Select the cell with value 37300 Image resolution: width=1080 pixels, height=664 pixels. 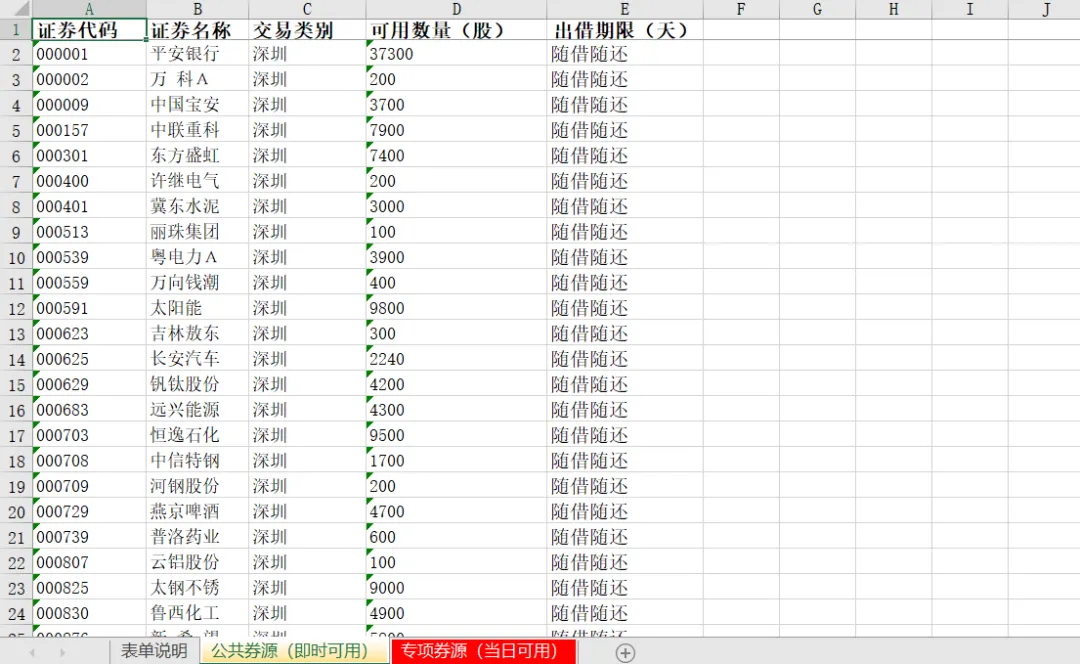point(456,54)
